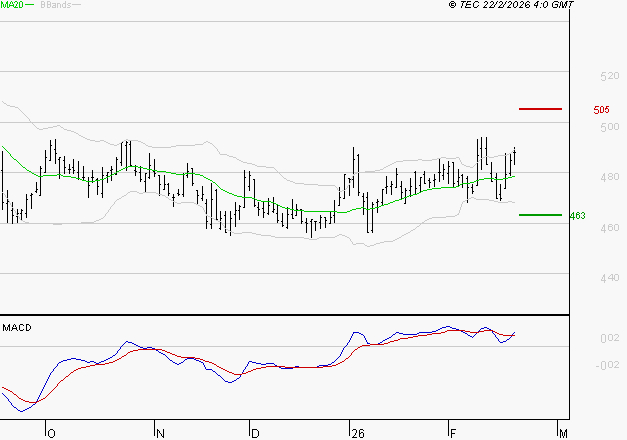Click the MACD -0.02 axis label
The height and width of the screenshot is (440, 627).
pyautogui.click(x=579, y=365)
